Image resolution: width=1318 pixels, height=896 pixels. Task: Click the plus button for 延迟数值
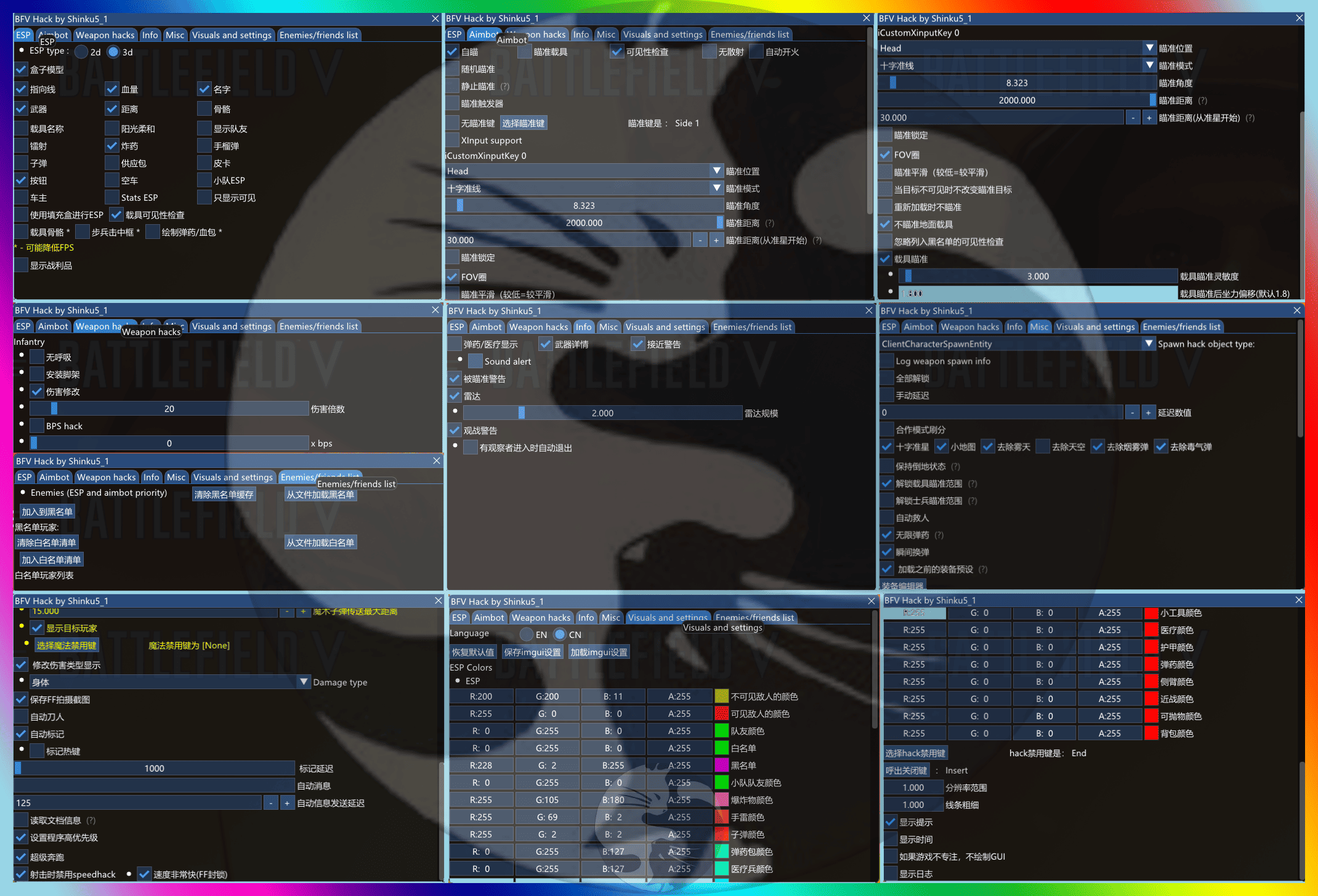1148,413
